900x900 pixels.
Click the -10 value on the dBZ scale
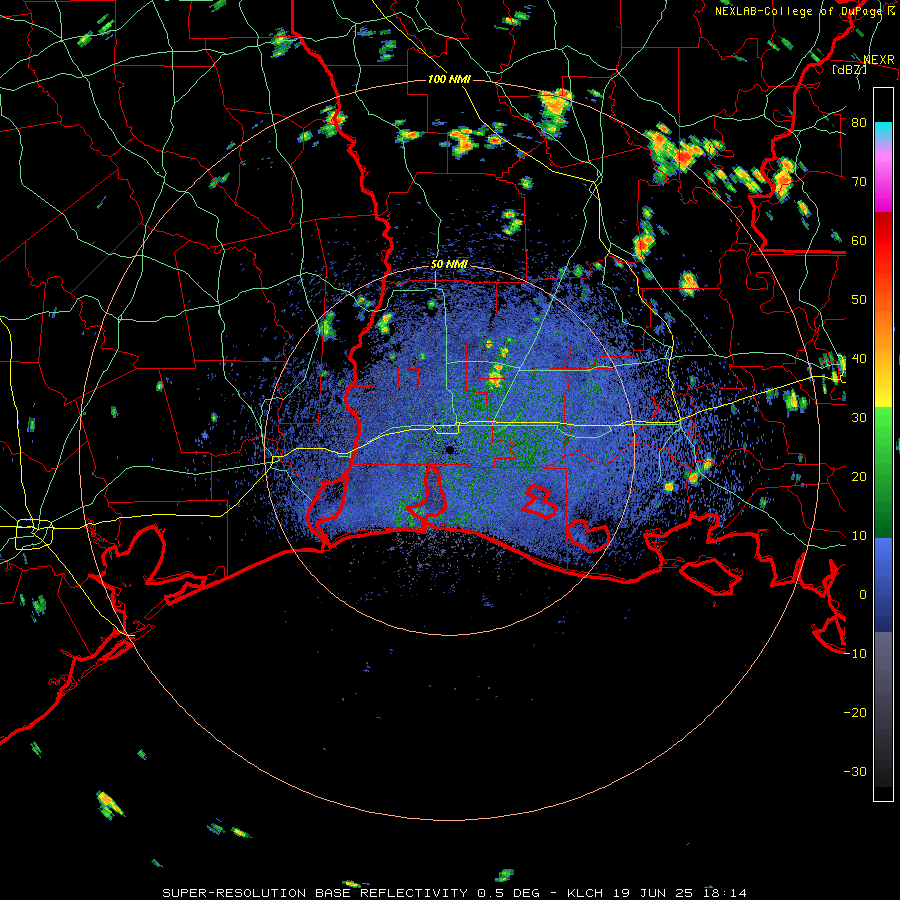[855, 653]
